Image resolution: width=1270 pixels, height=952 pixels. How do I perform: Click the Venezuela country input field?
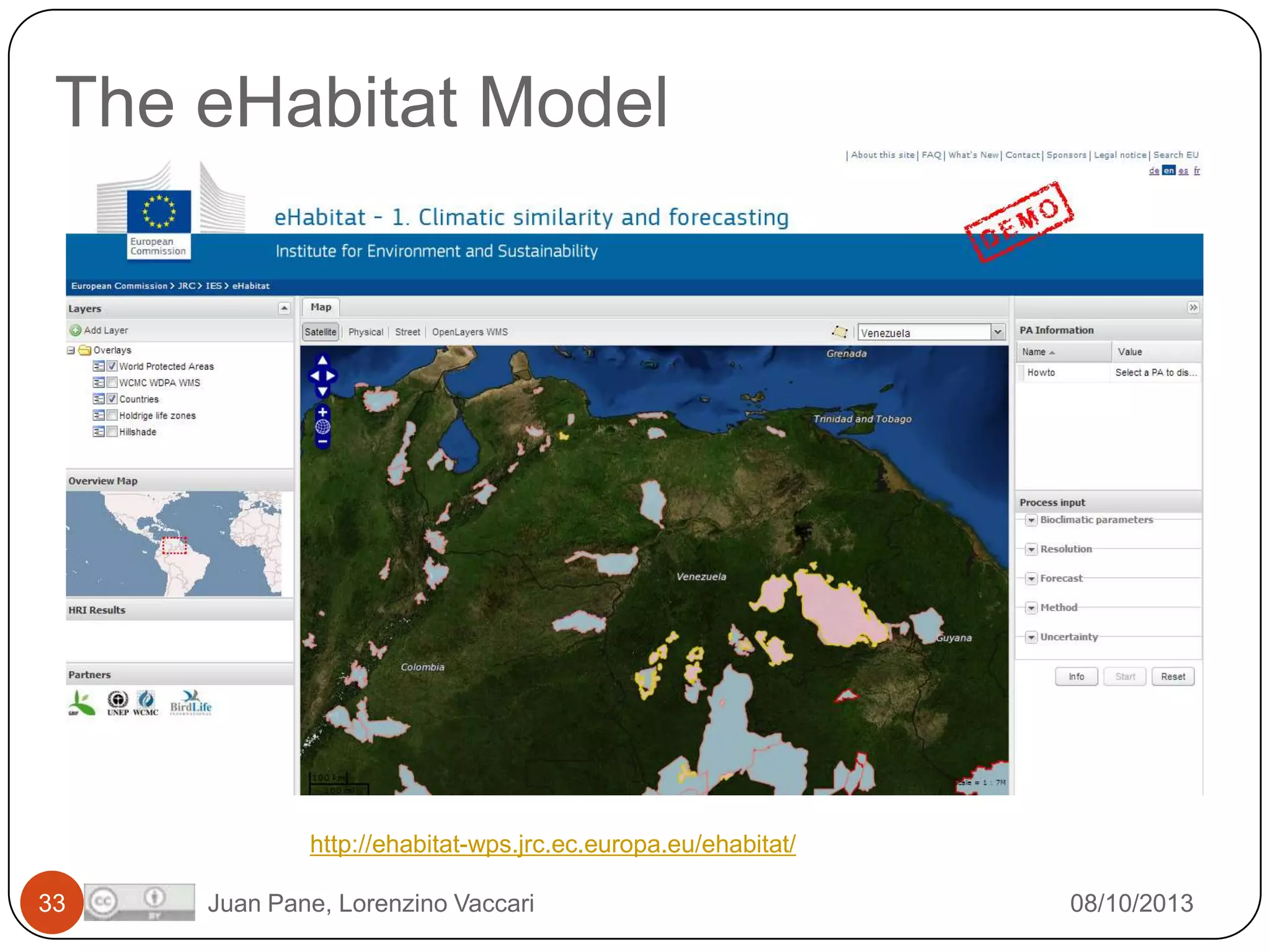925,332
